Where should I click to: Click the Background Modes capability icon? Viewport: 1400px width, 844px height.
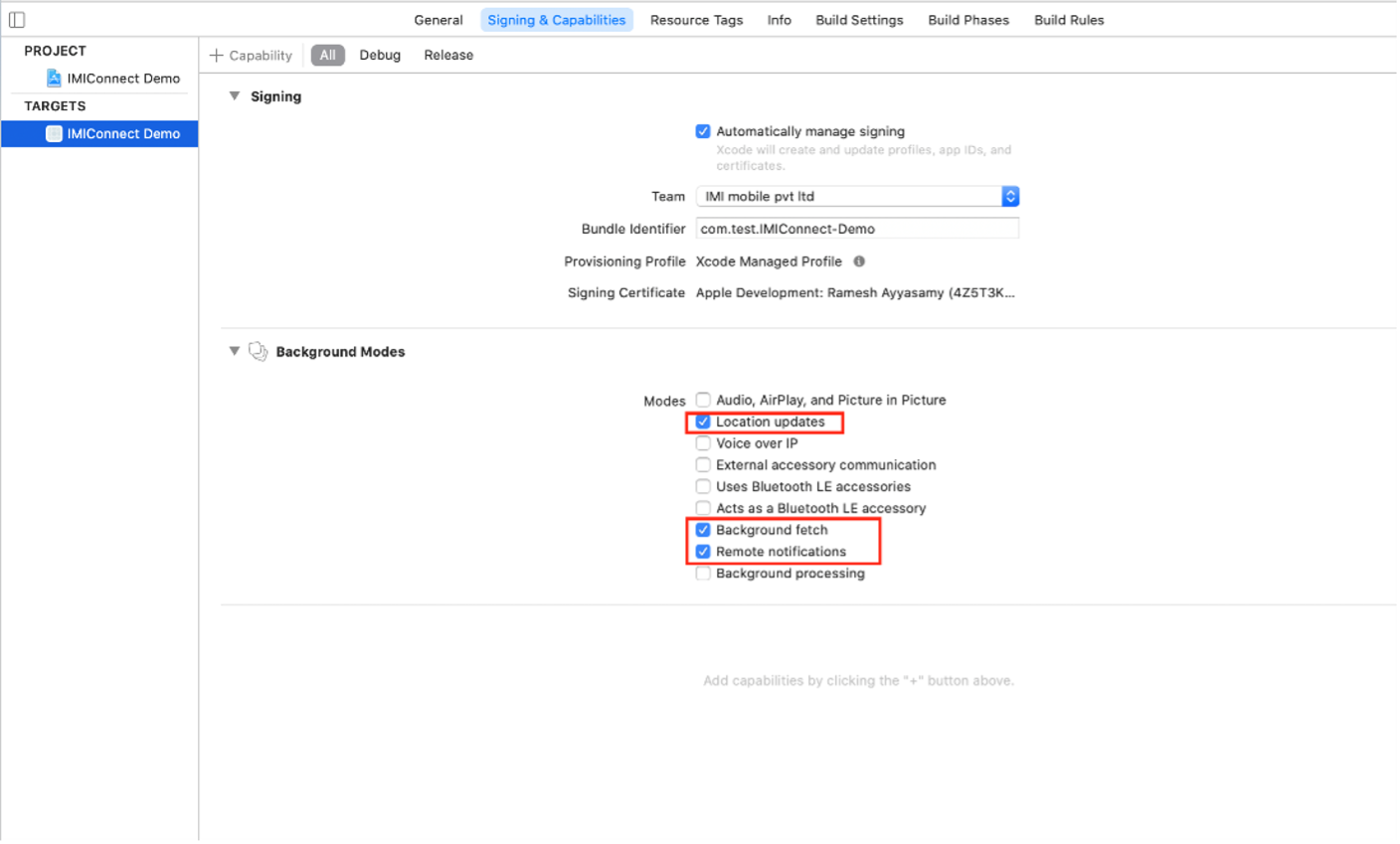(x=259, y=351)
